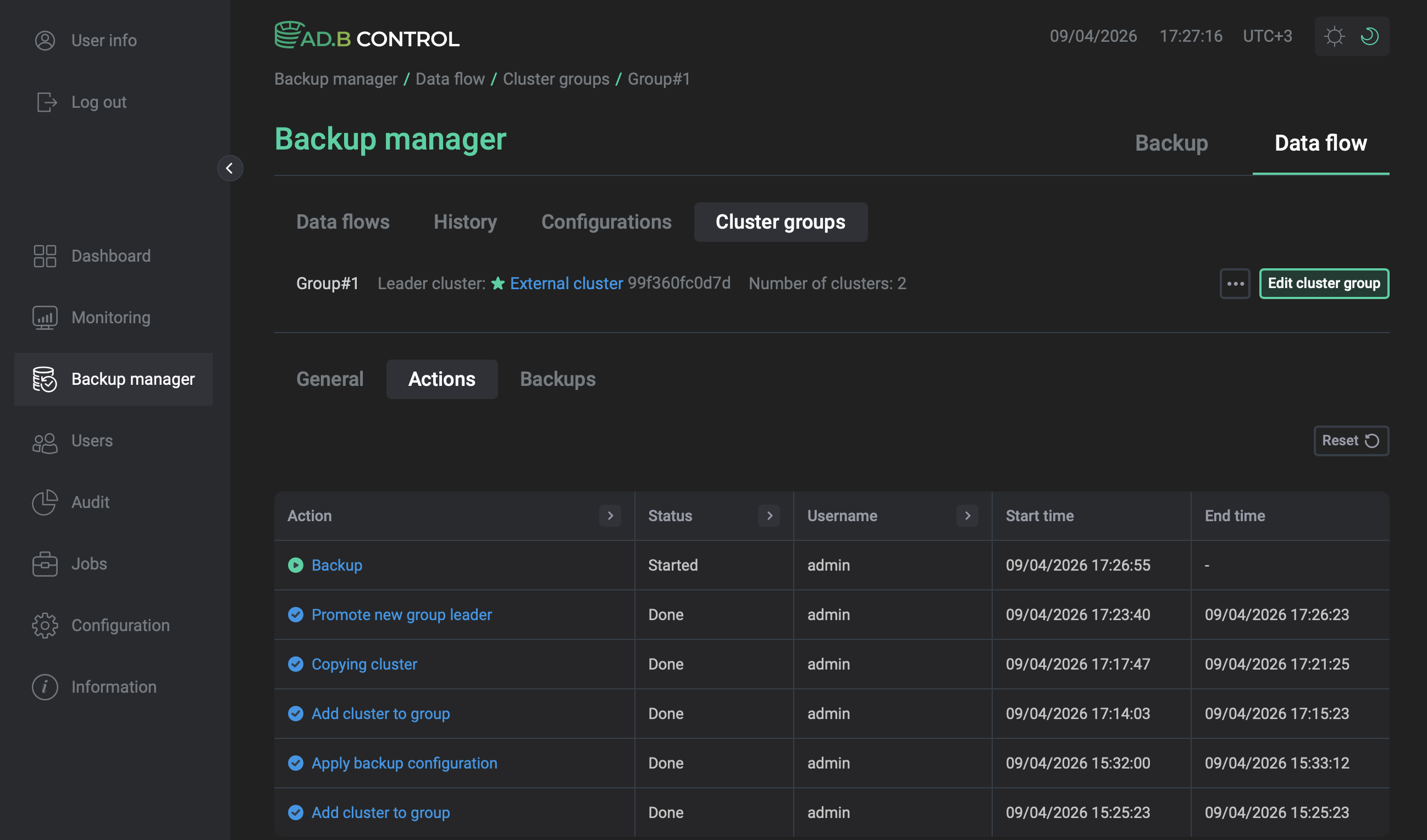Collapse the sidebar with the arrow button
1427x840 pixels.
click(230, 168)
